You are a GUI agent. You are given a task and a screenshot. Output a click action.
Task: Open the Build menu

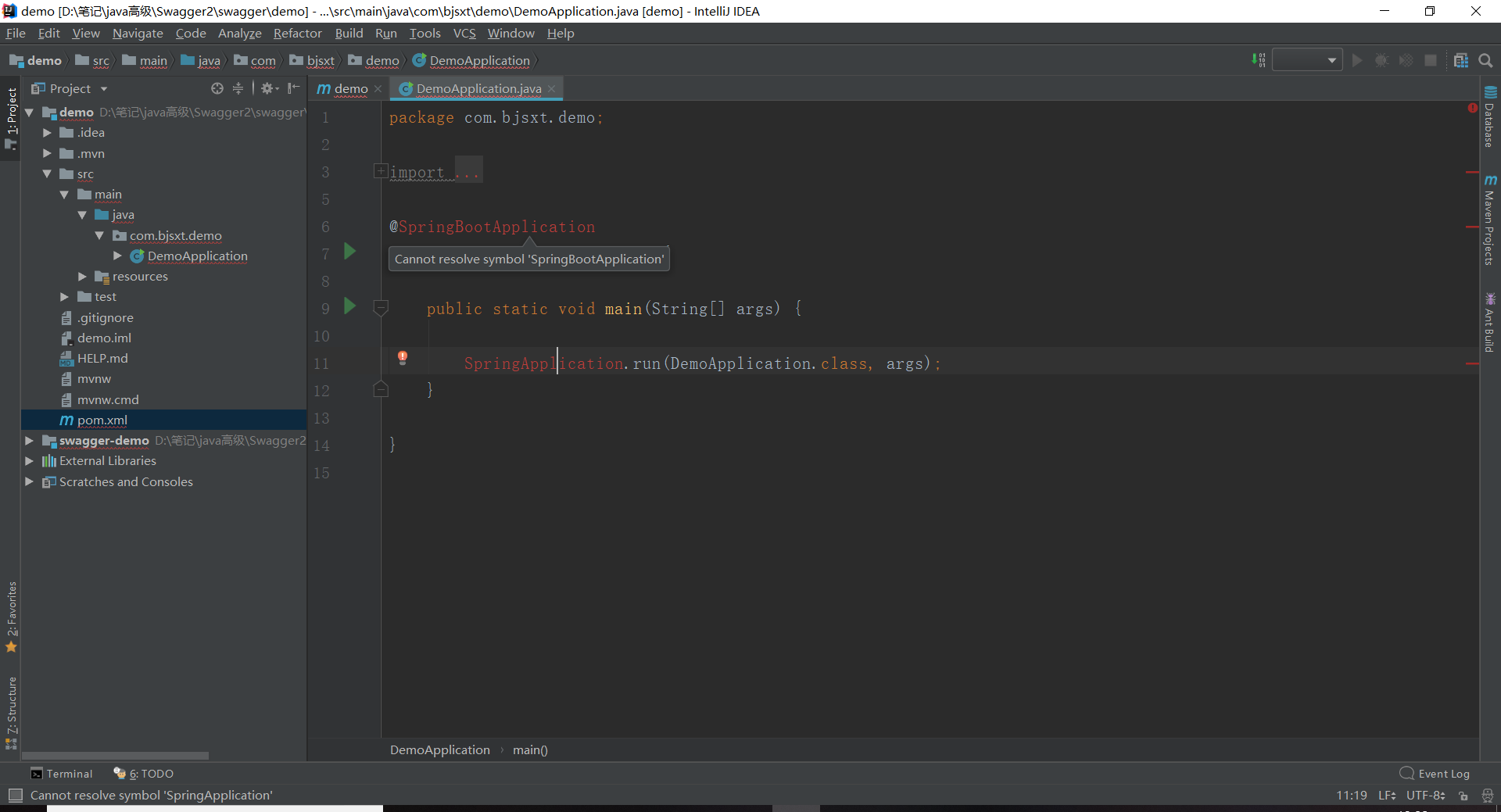pyautogui.click(x=349, y=33)
